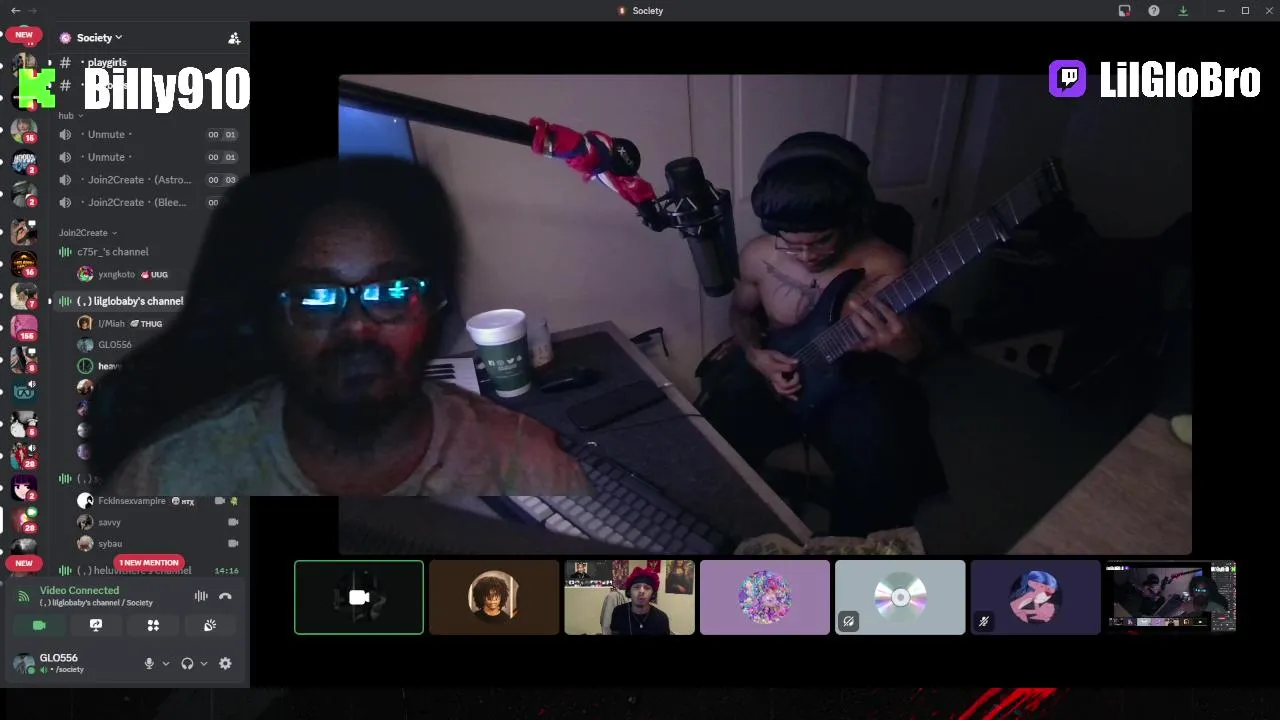Deafen using the headphones icon
This screenshot has width=1280, height=720.
point(187,663)
